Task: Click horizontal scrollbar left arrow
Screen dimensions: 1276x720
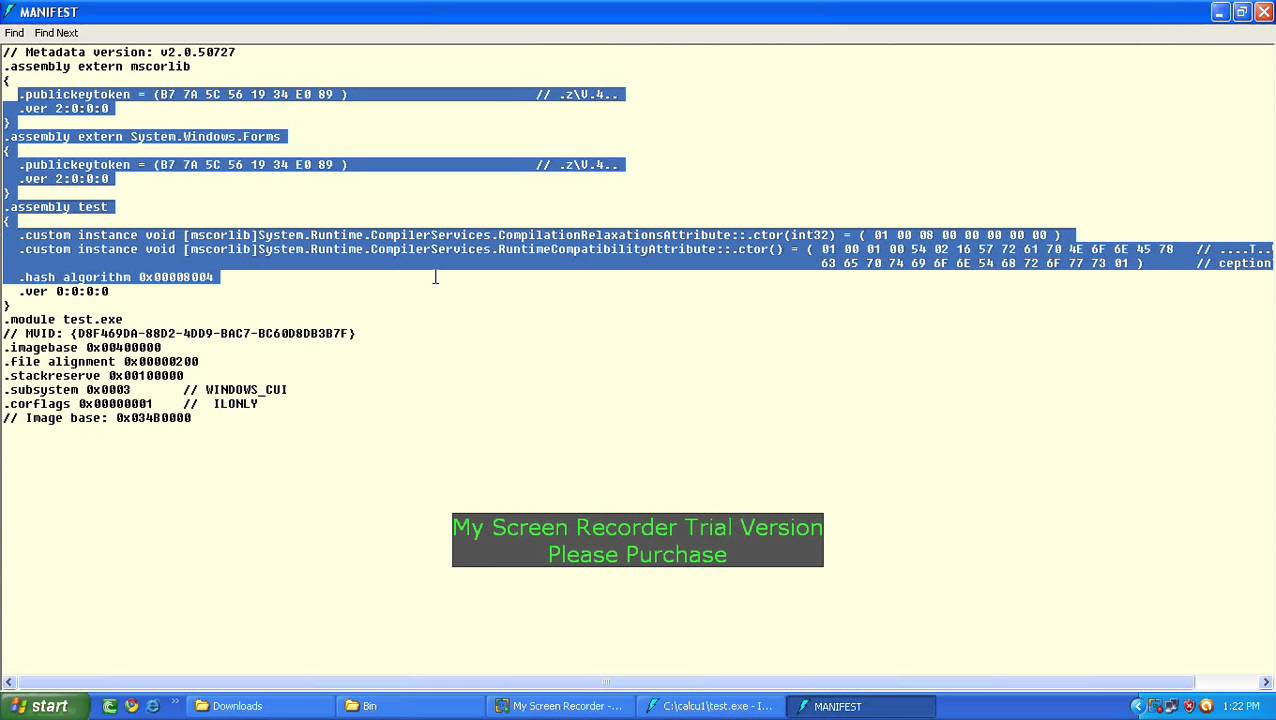Action: (x=8, y=683)
